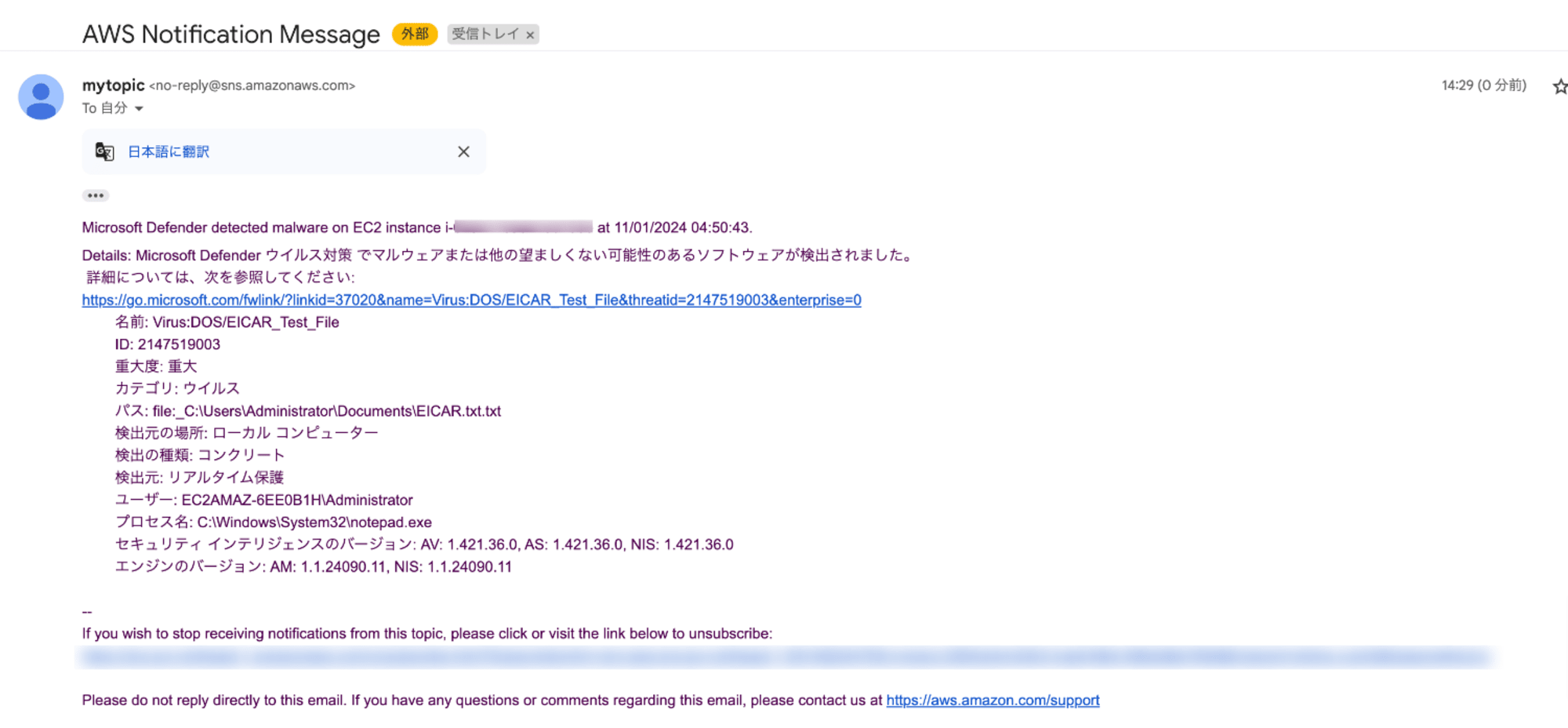Click the Google Translate icon
The height and width of the screenshot is (728, 1568).
coord(104,151)
